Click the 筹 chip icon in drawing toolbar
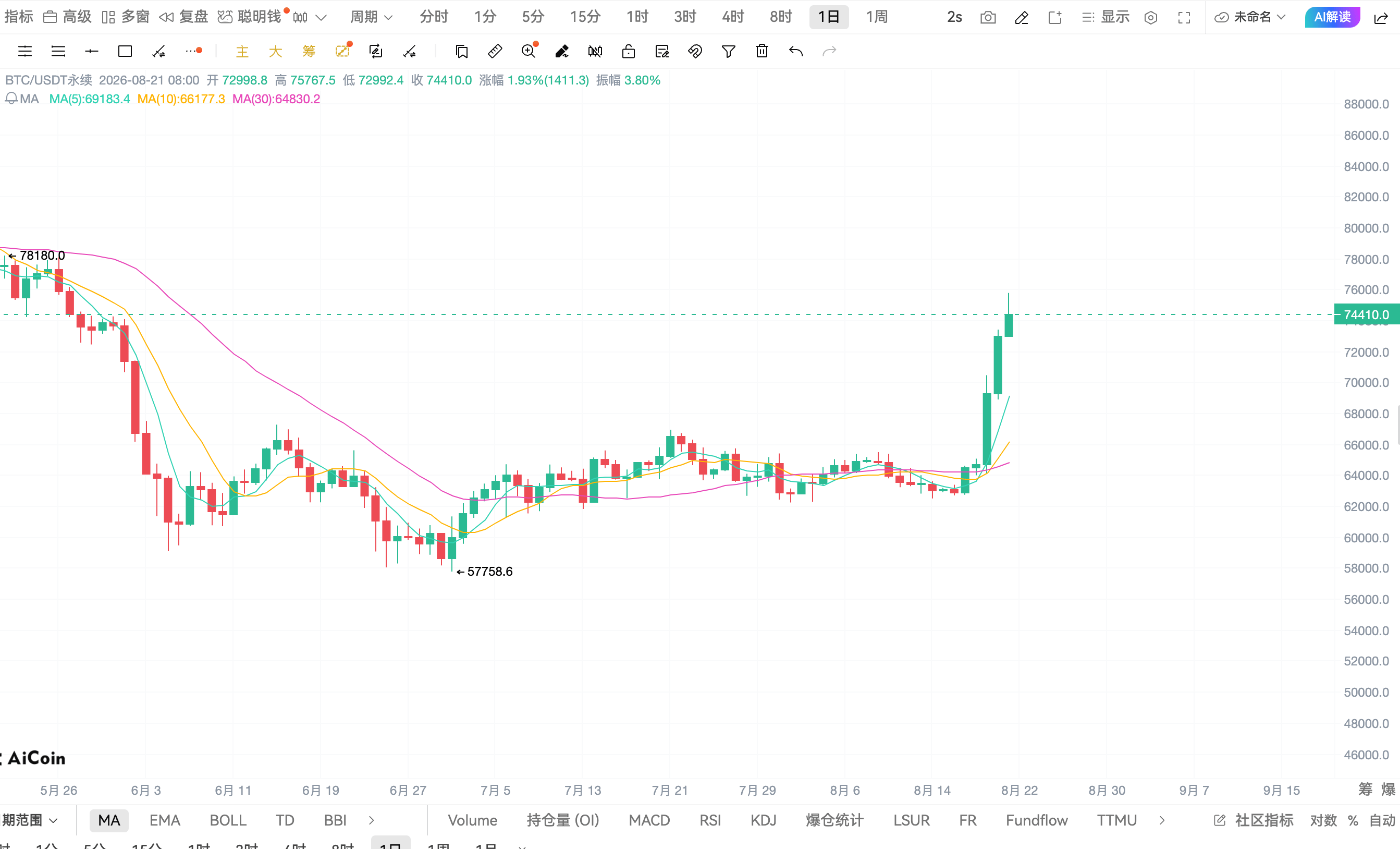 pos(309,52)
